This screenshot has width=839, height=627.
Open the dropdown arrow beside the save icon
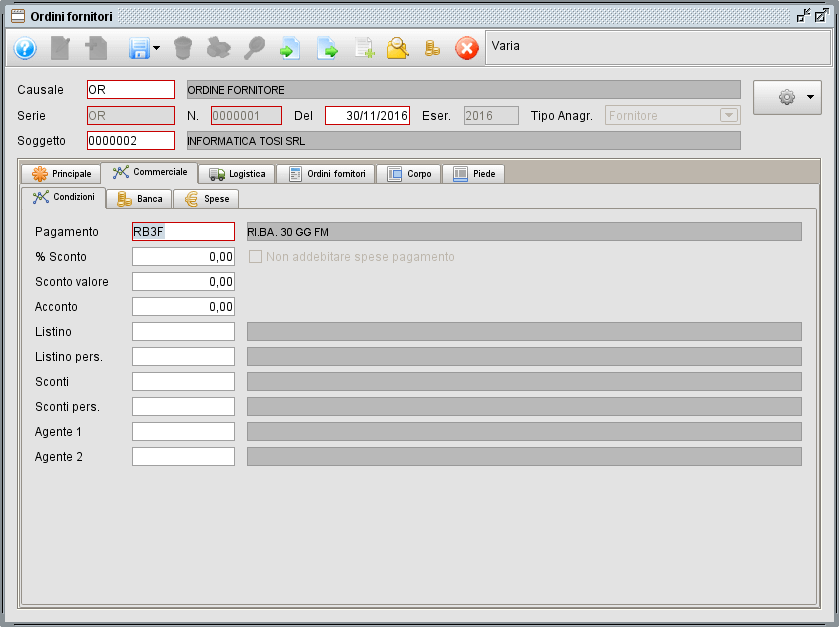(x=157, y=48)
